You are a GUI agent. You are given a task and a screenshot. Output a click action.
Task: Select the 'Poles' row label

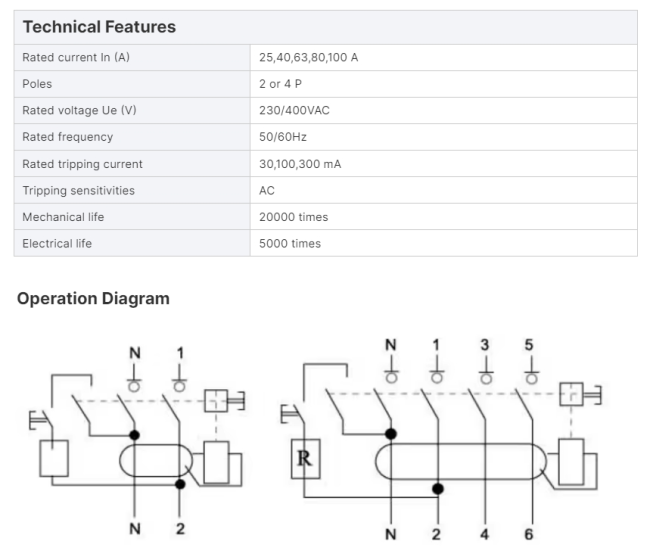[x=37, y=84]
